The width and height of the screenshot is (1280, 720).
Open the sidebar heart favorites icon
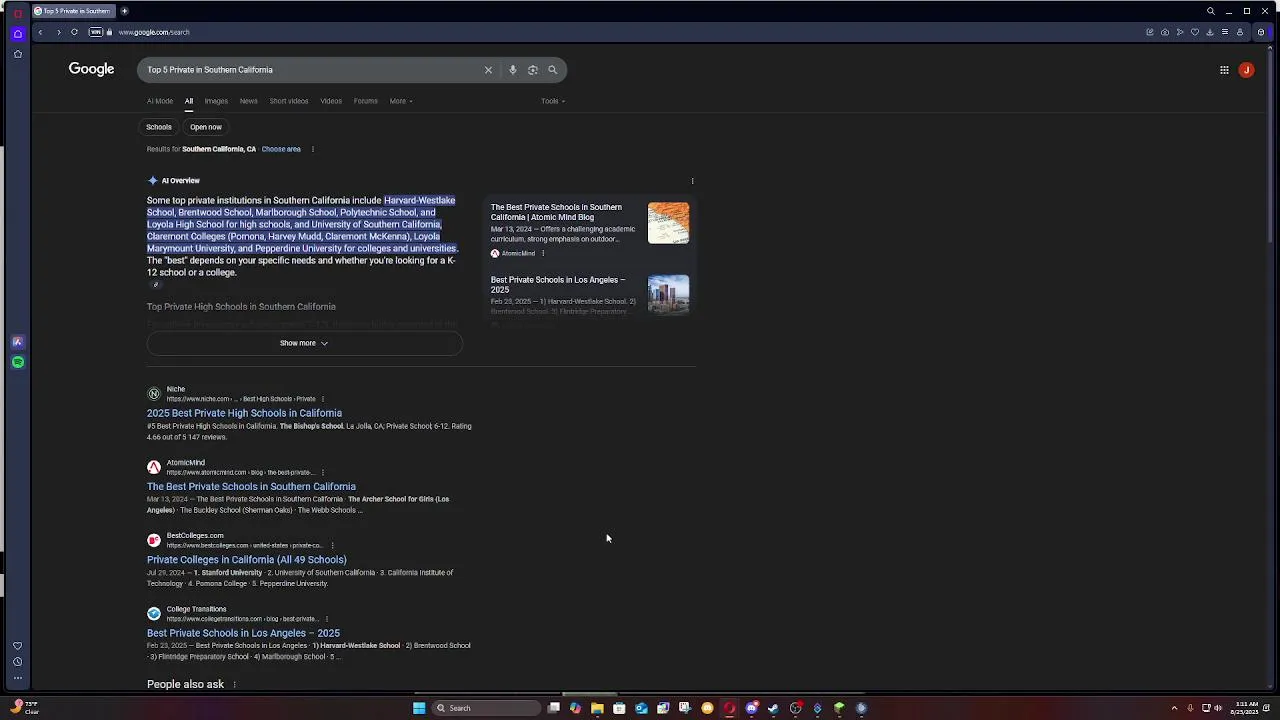point(17,646)
